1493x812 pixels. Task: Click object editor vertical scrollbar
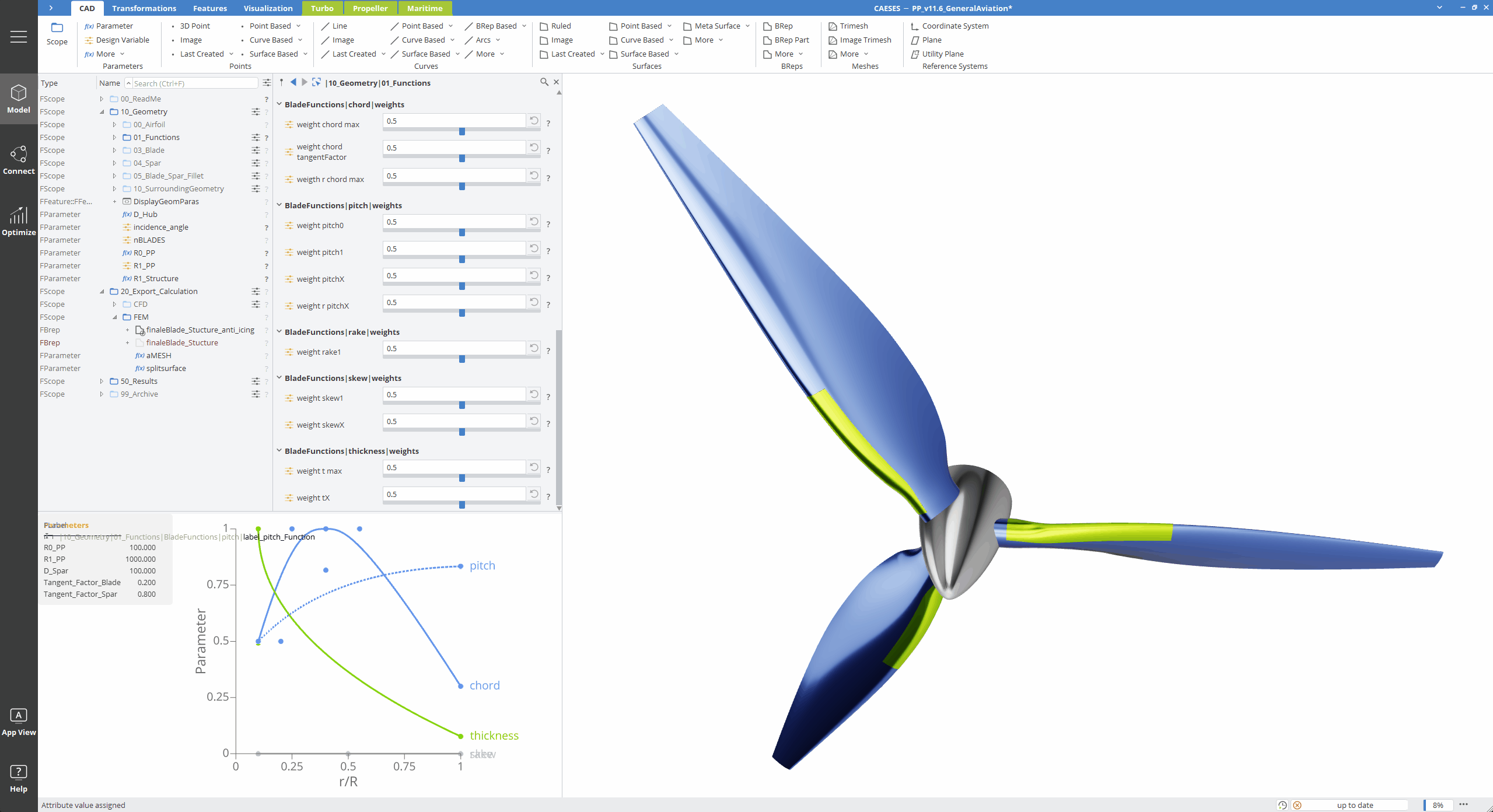point(559,418)
